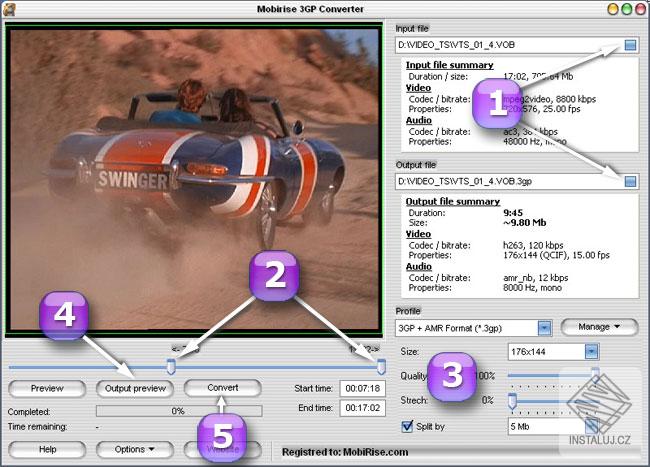Click the yellow minimize window button
This screenshot has width=650, height=467.
[613, 9]
